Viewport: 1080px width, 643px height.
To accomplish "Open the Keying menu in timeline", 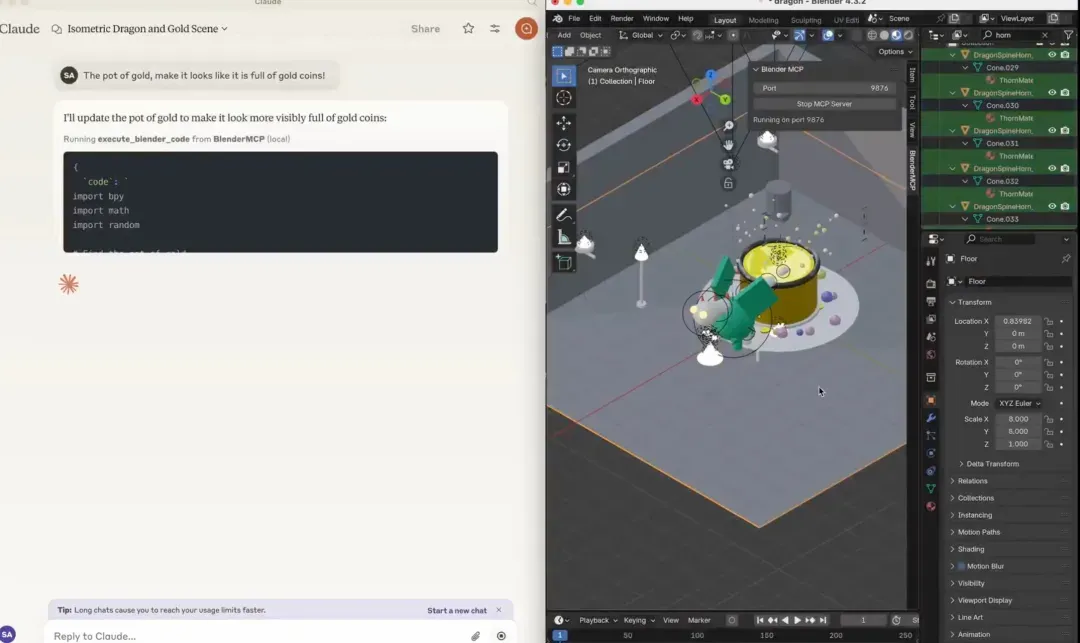I will (x=638, y=620).
